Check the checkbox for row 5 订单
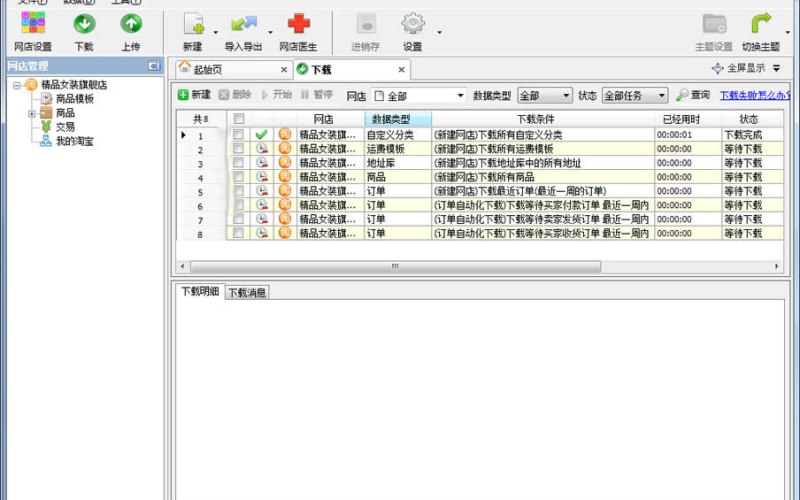The height and width of the screenshot is (500, 800). (238, 190)
